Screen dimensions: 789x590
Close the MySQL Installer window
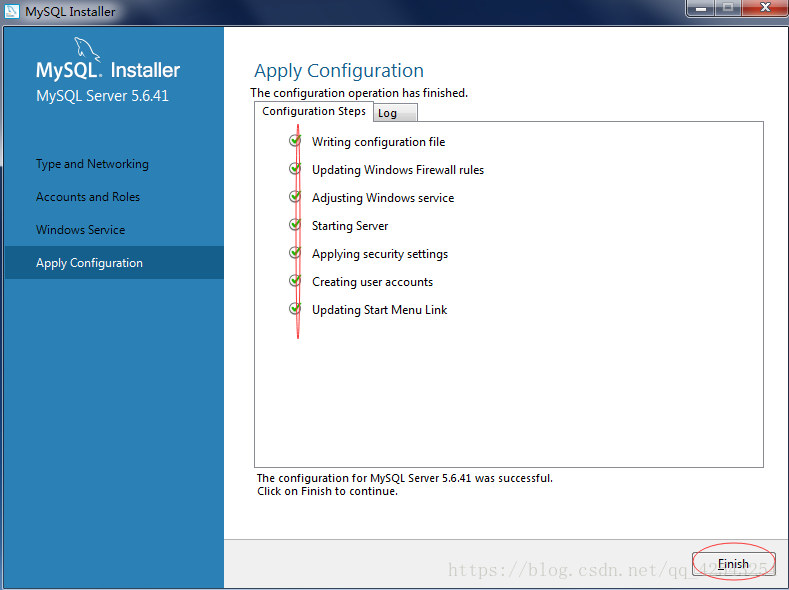[x=764, y=8]
